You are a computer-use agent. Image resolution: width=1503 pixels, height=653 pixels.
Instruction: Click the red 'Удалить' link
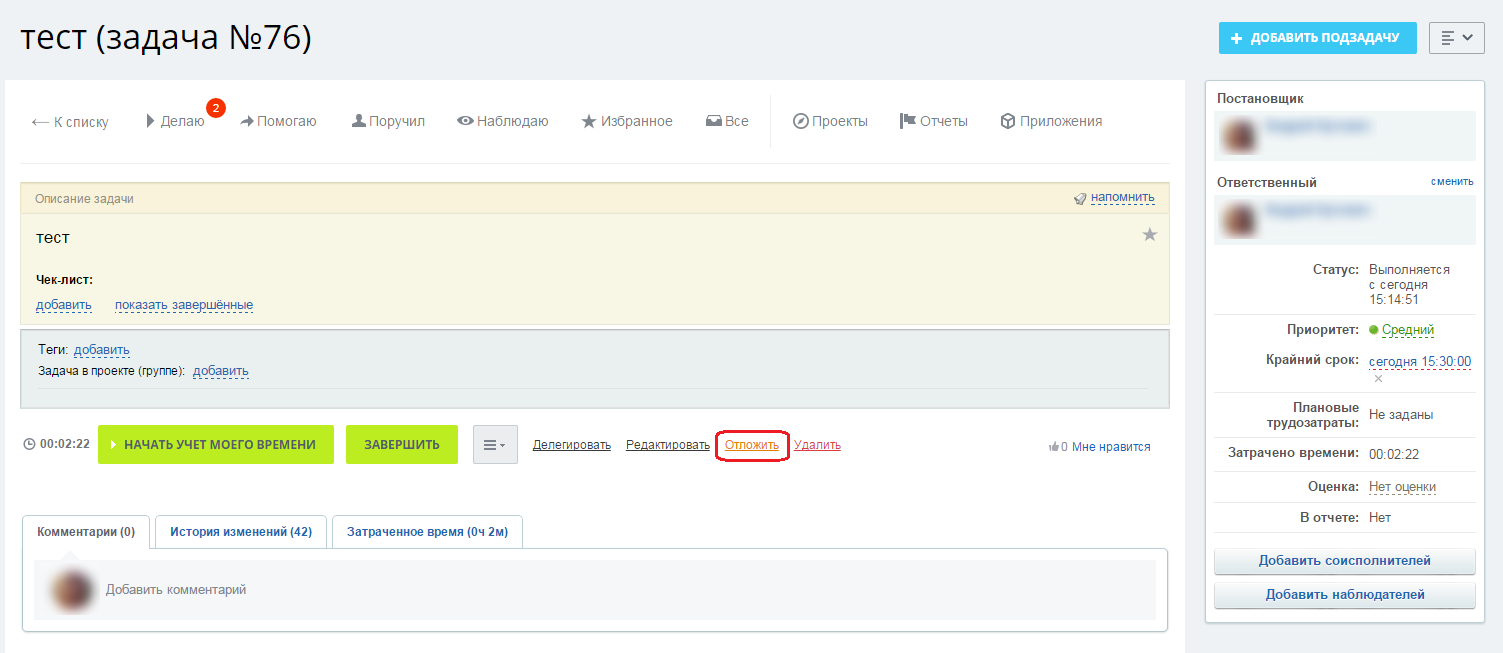(817, 445)
